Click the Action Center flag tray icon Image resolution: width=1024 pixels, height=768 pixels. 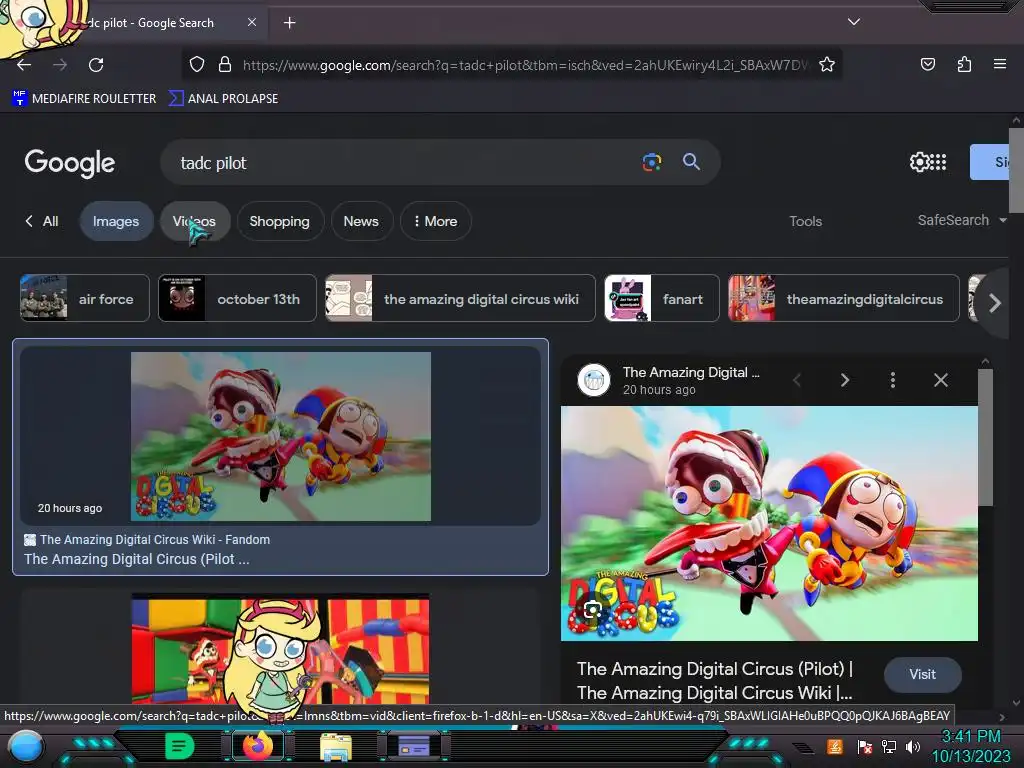tap(864, 746)
